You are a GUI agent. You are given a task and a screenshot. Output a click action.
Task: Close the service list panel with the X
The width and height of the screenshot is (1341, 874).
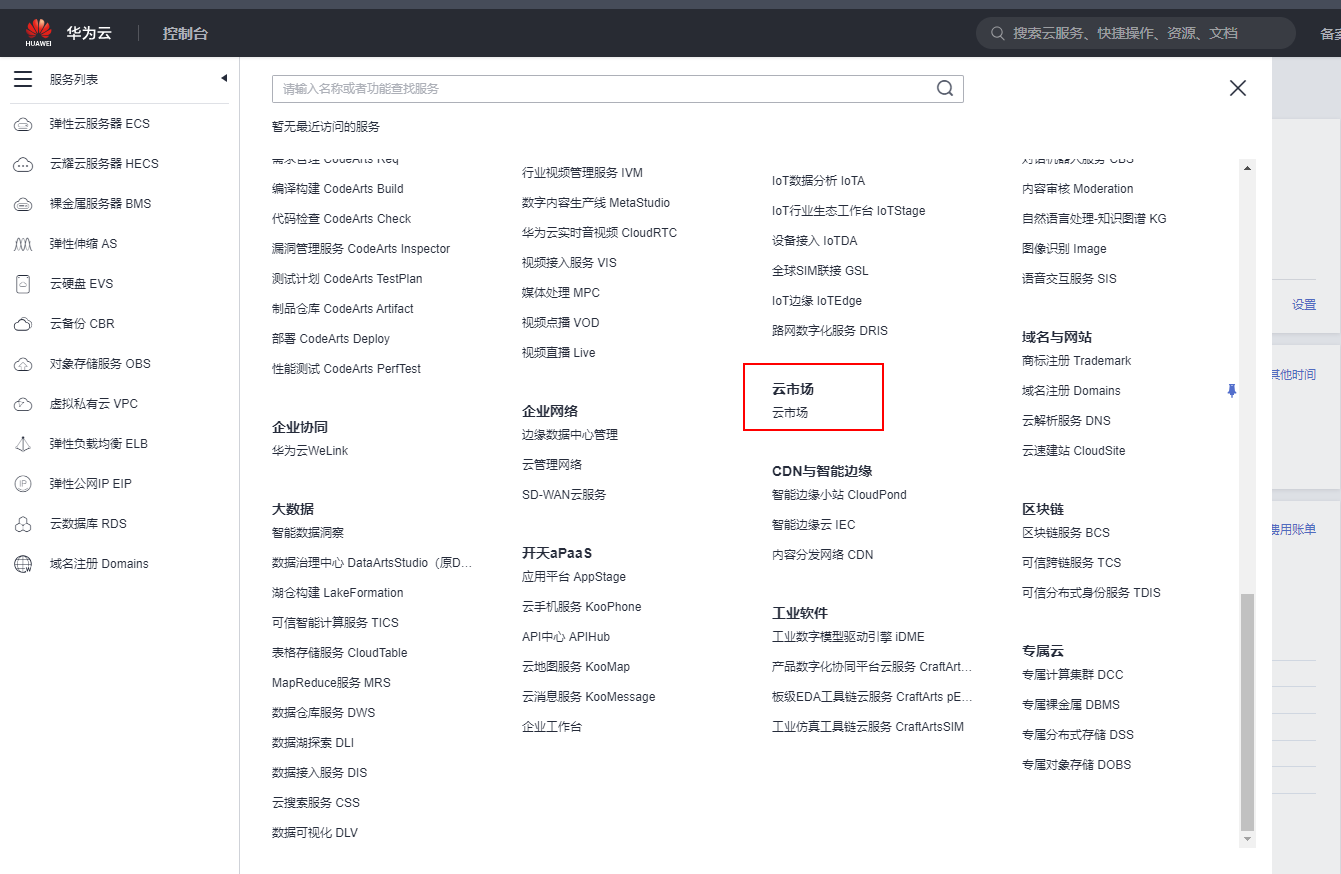[x=1238, y=88]
